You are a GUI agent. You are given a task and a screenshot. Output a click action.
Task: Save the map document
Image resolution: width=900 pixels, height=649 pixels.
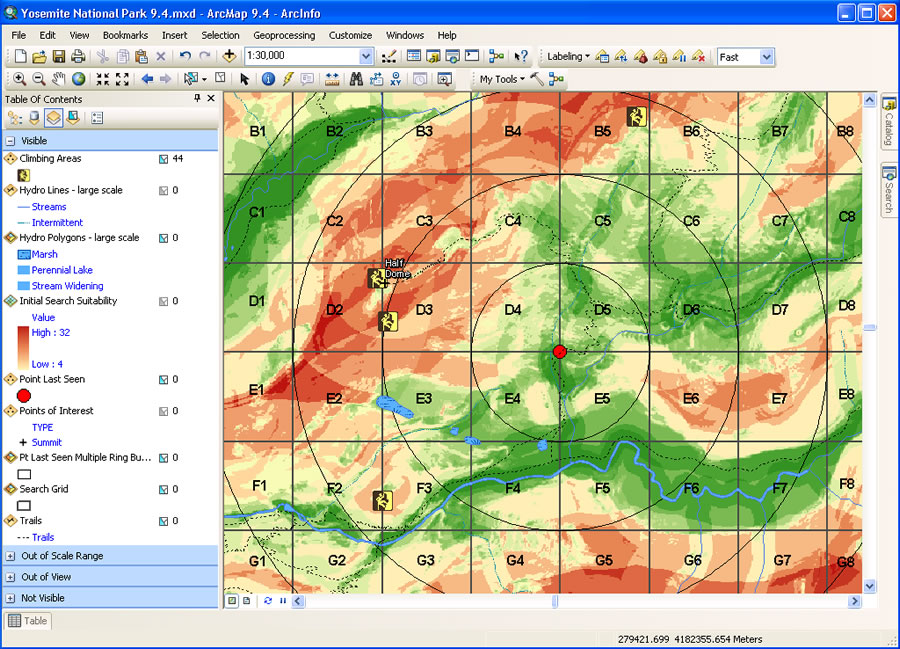(59, 57)
